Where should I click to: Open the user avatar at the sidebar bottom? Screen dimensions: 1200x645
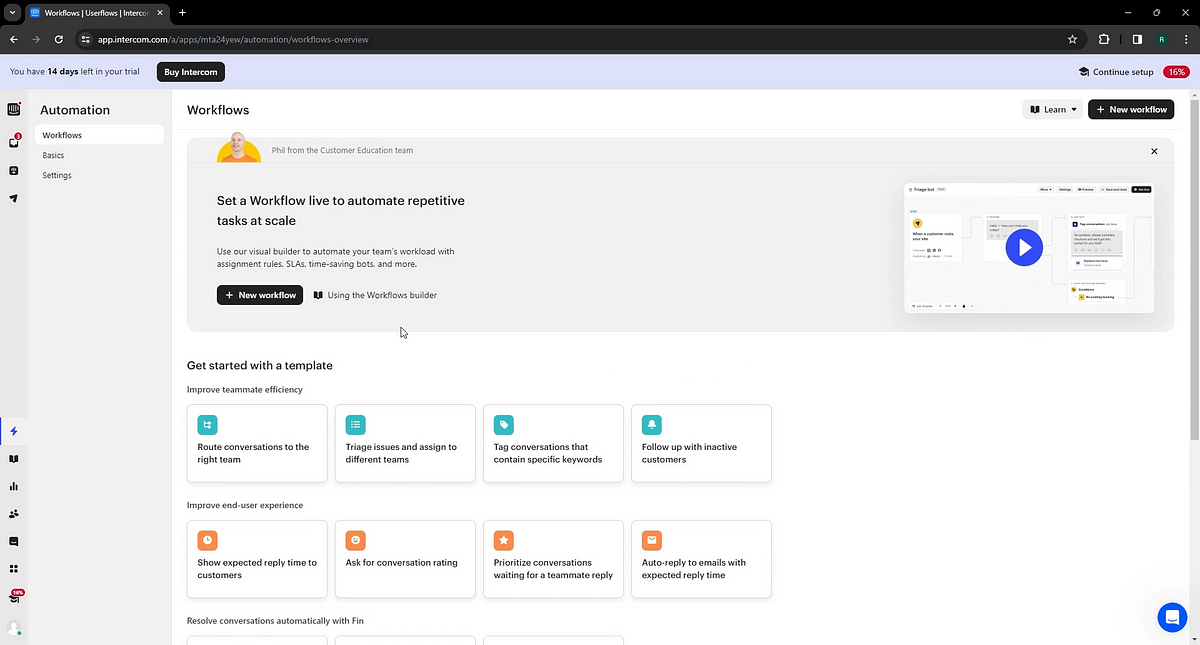pyautogui.click(x=14, y=628)
